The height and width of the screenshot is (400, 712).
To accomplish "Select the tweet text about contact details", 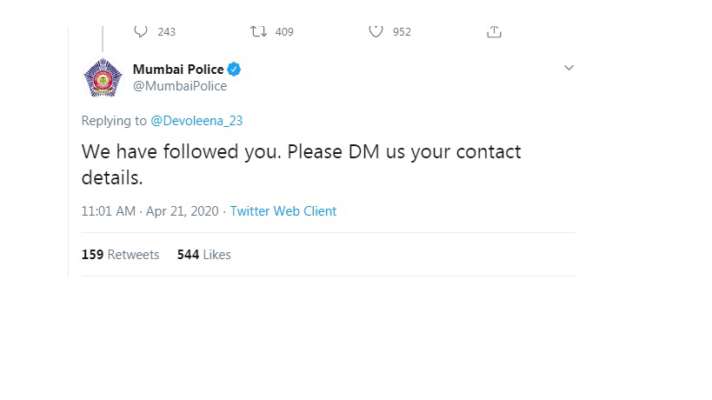I will click(x=301, y=164).
